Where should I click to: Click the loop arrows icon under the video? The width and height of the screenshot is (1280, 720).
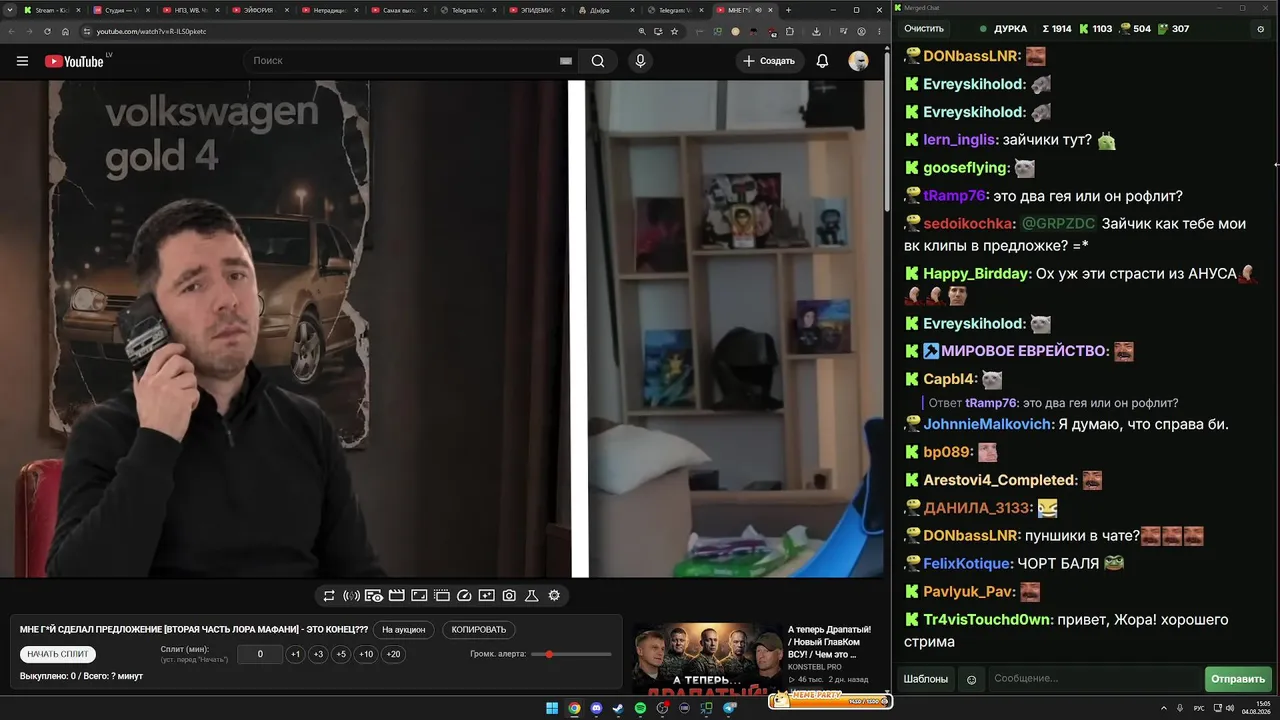point(329,596)
